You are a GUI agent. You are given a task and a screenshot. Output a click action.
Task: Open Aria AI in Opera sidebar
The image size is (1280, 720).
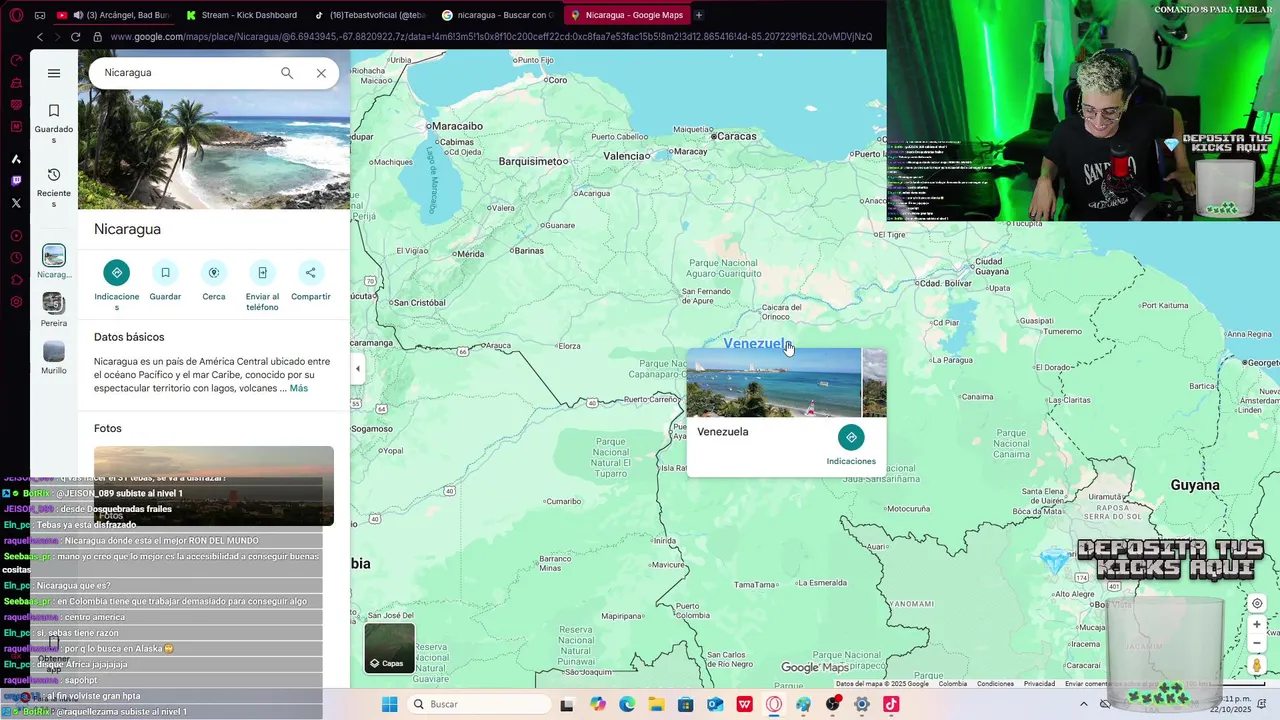point(16,159)
